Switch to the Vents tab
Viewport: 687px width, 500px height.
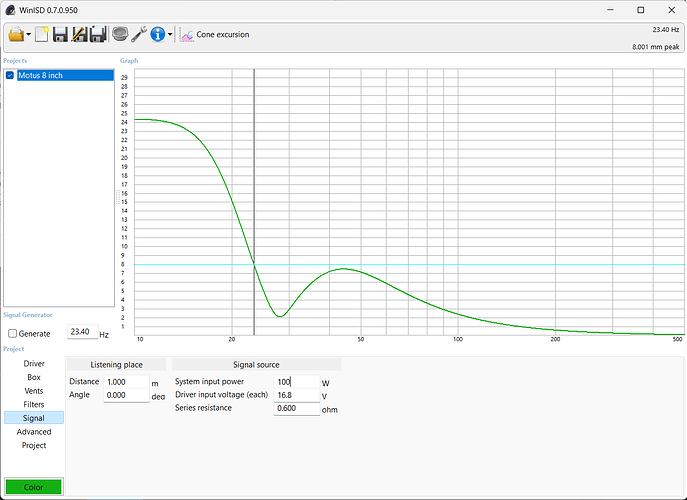click(x=34, y=391)
